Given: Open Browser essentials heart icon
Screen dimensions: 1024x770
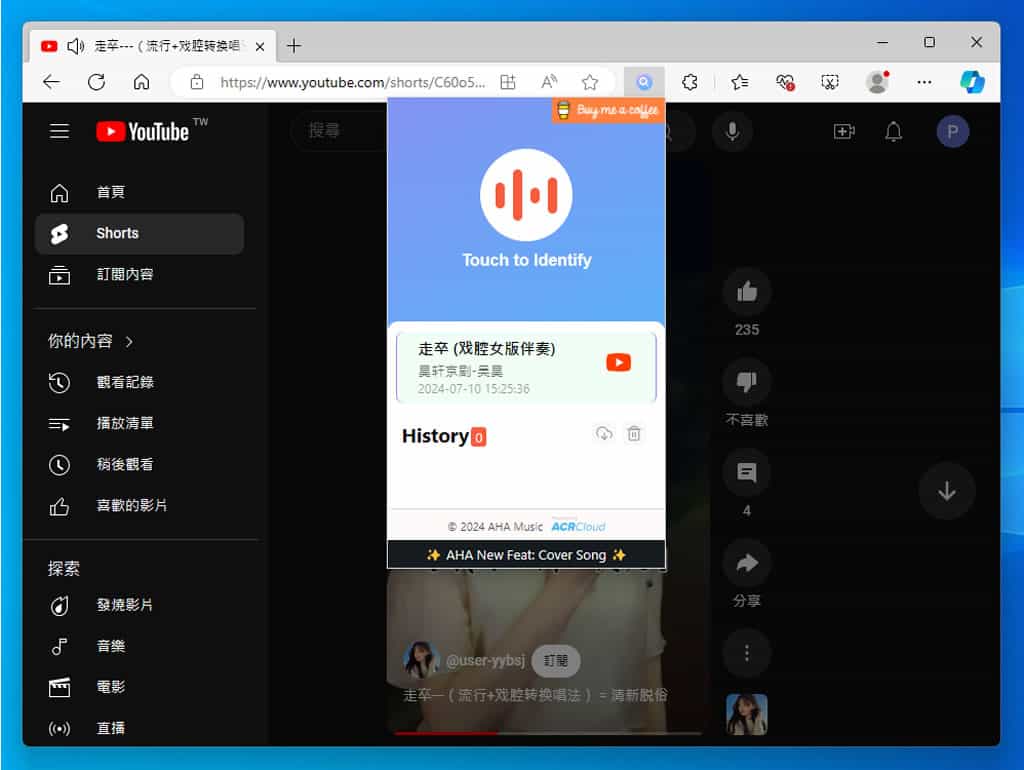Looking at the screenshot, I should tap(784, 82).
